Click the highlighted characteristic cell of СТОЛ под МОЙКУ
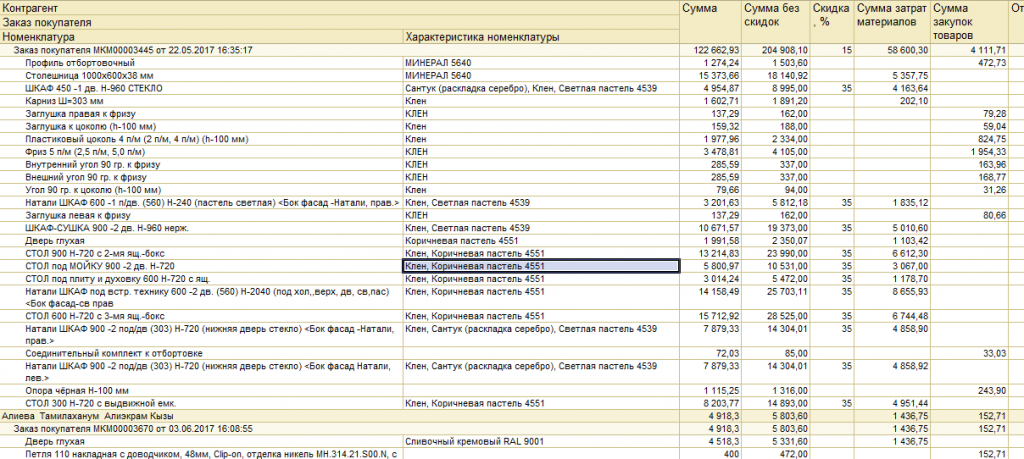The image size is (1024, 459). 541,266
